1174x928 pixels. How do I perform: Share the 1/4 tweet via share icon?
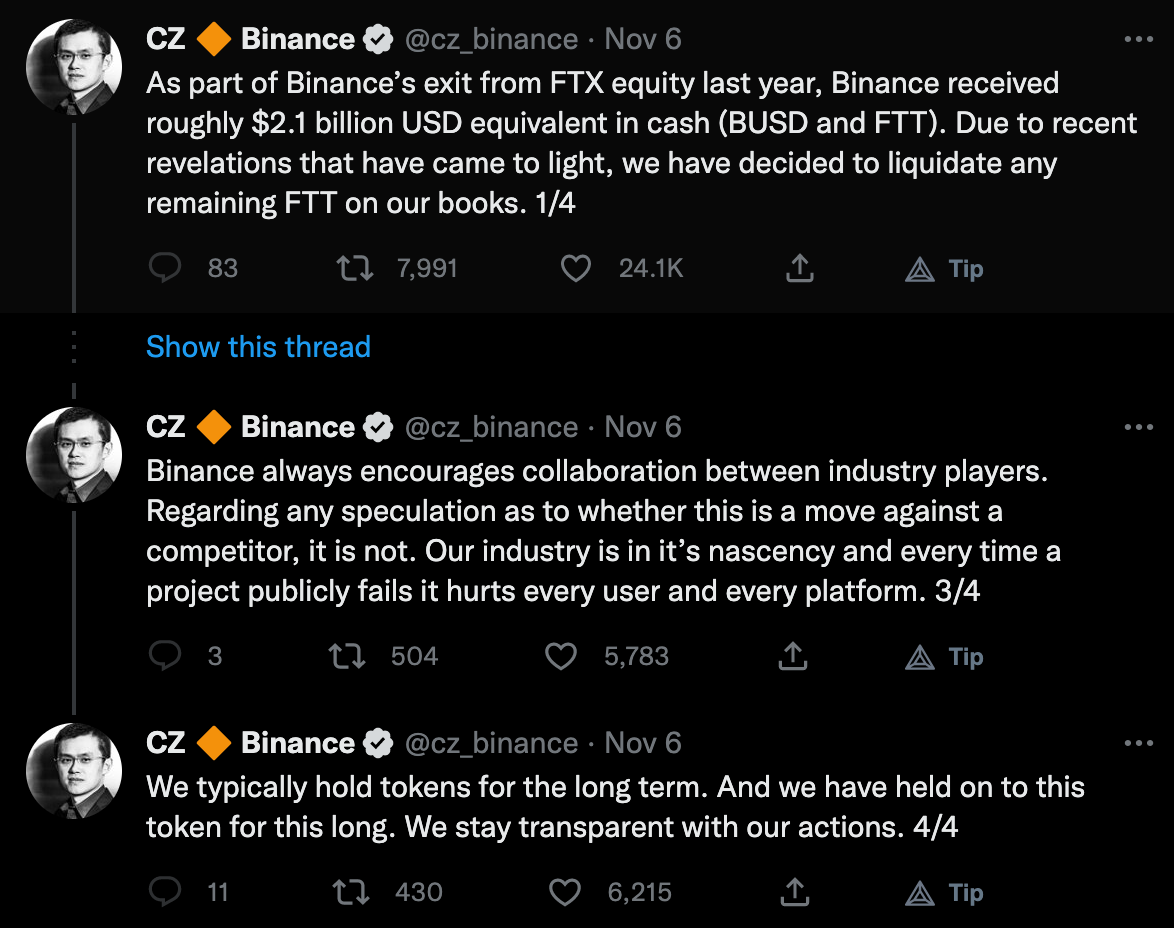click(799, 268)
